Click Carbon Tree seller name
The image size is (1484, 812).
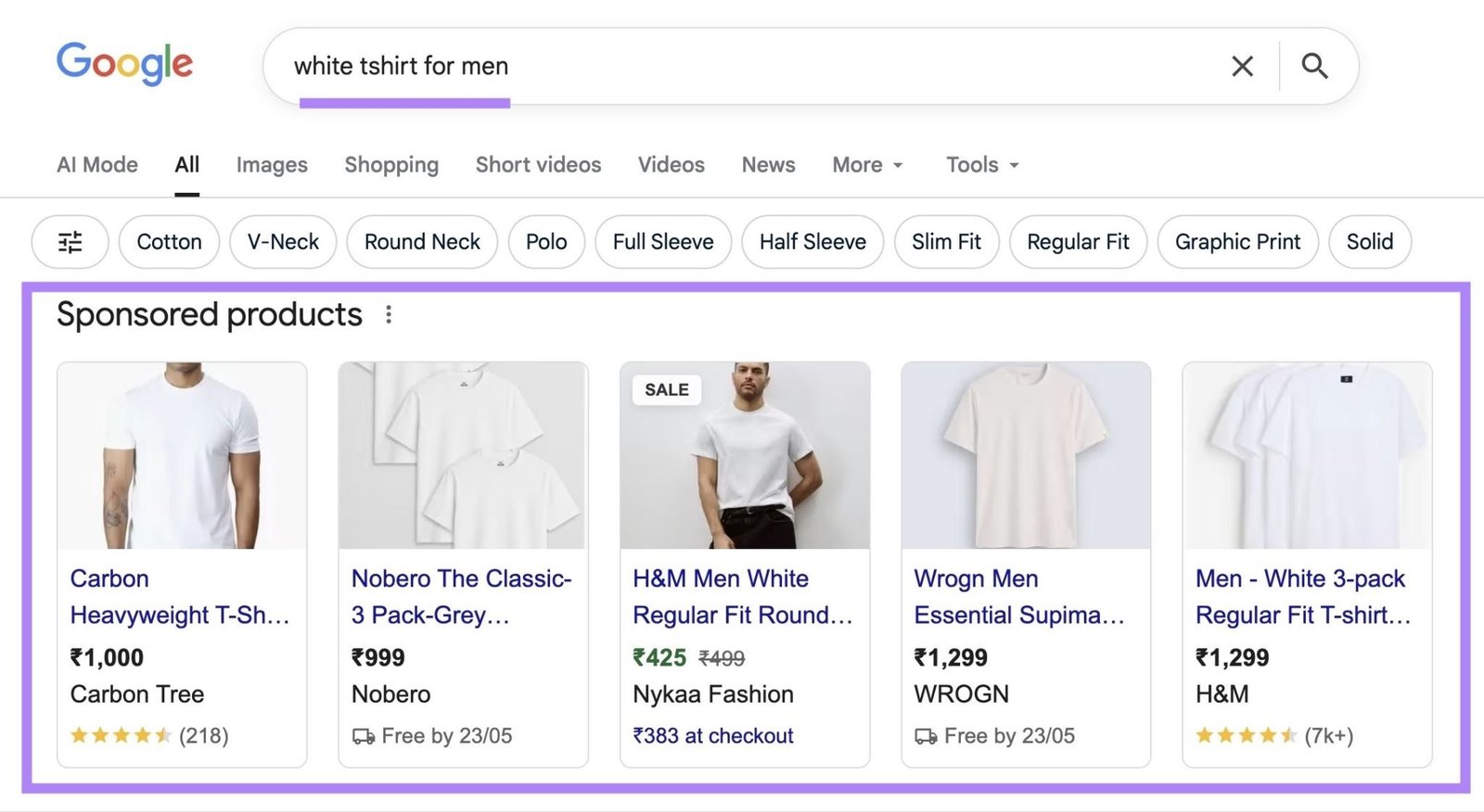point(137,694)
